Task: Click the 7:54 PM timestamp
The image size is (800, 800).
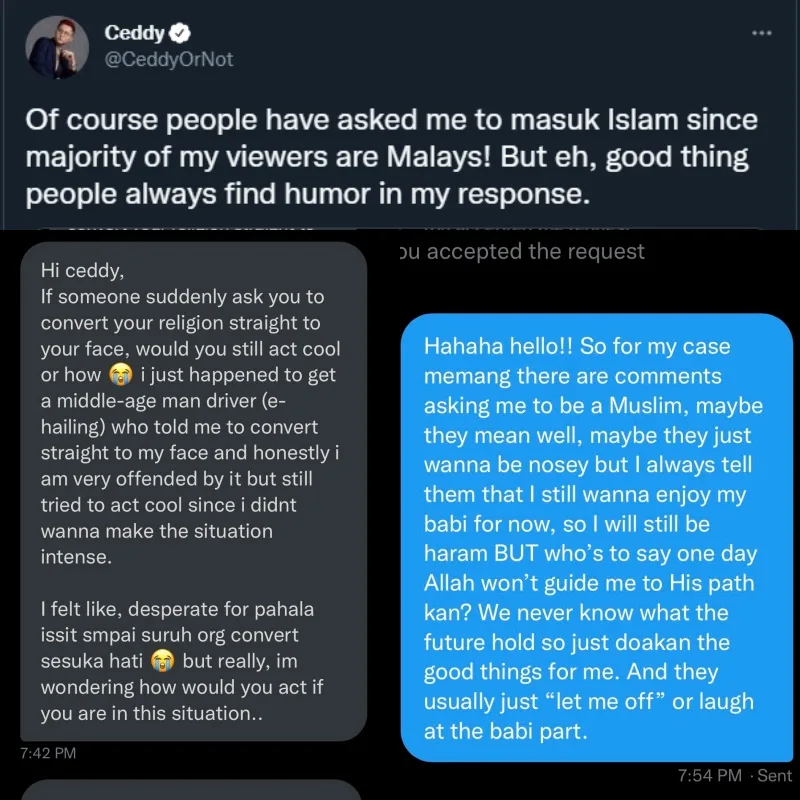Action: tap(709, 775)
